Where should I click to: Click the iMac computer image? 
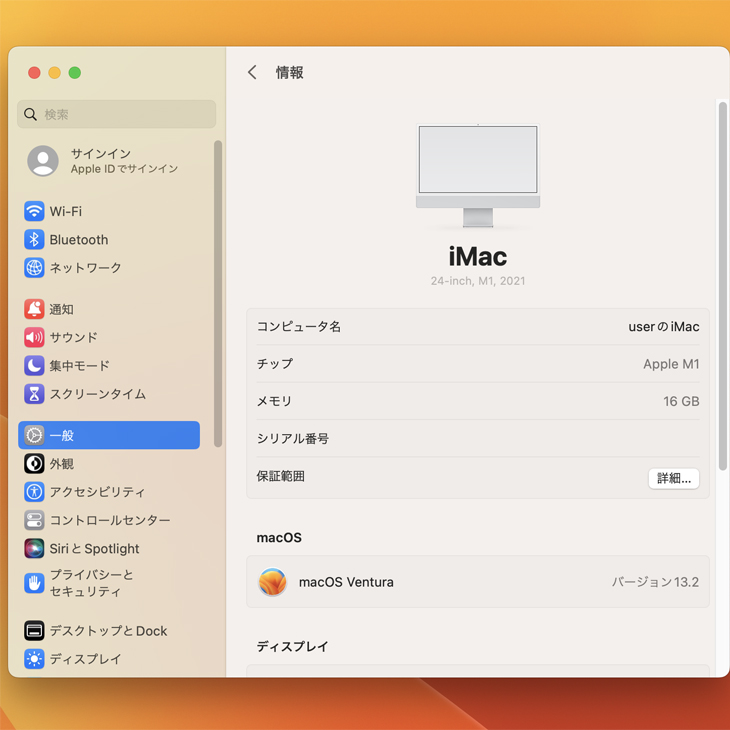(x=478, y=176)
